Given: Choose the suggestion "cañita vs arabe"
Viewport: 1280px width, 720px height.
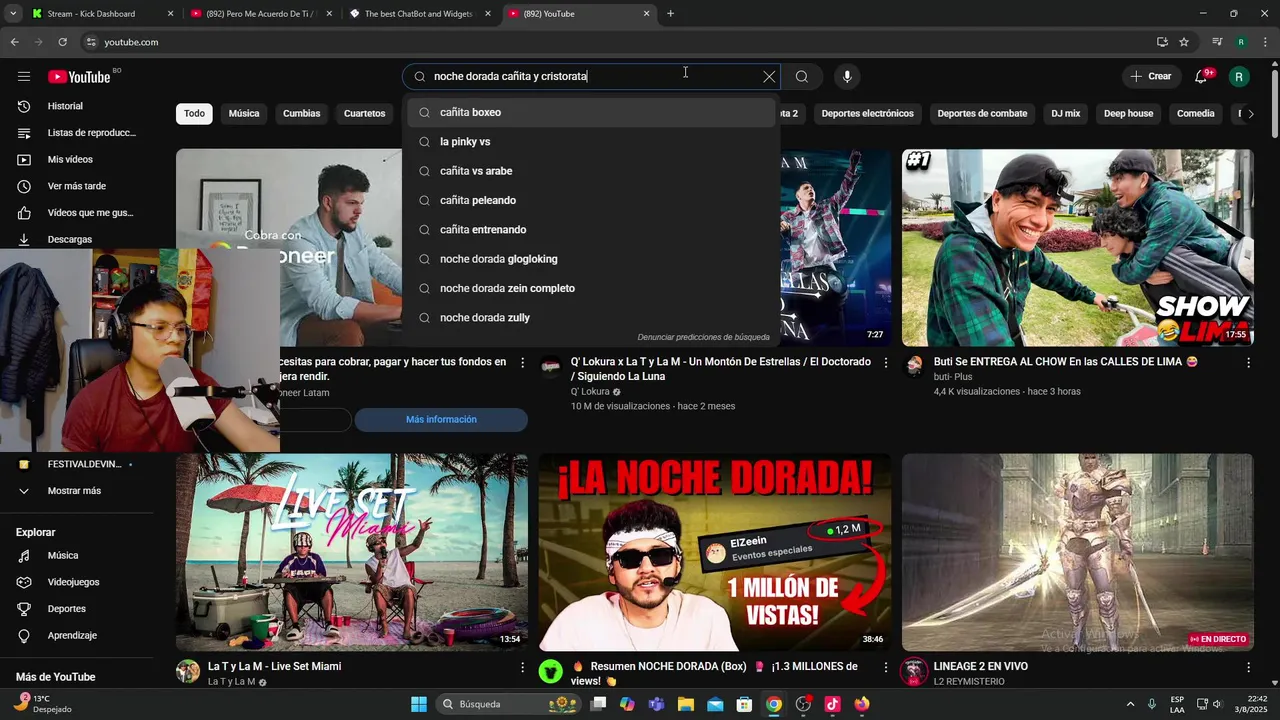Looking at the screenshot, I should 591,171.
